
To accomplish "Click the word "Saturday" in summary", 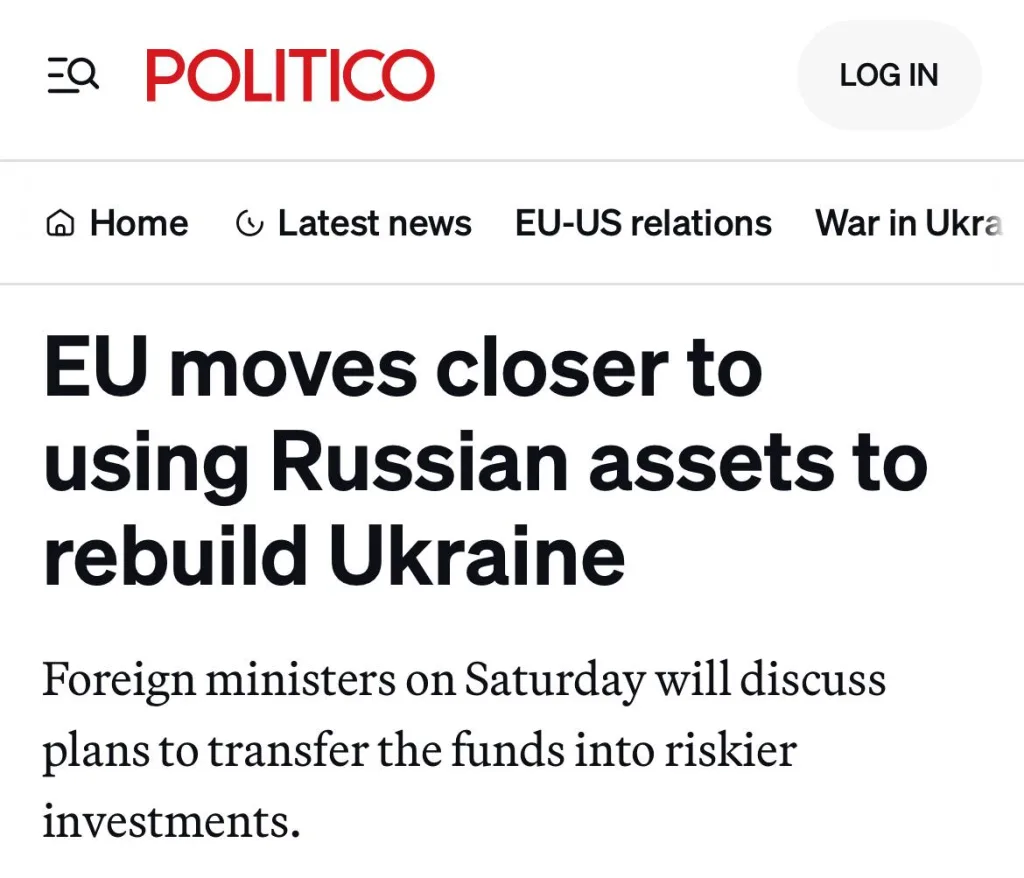I will coord(554,682).
